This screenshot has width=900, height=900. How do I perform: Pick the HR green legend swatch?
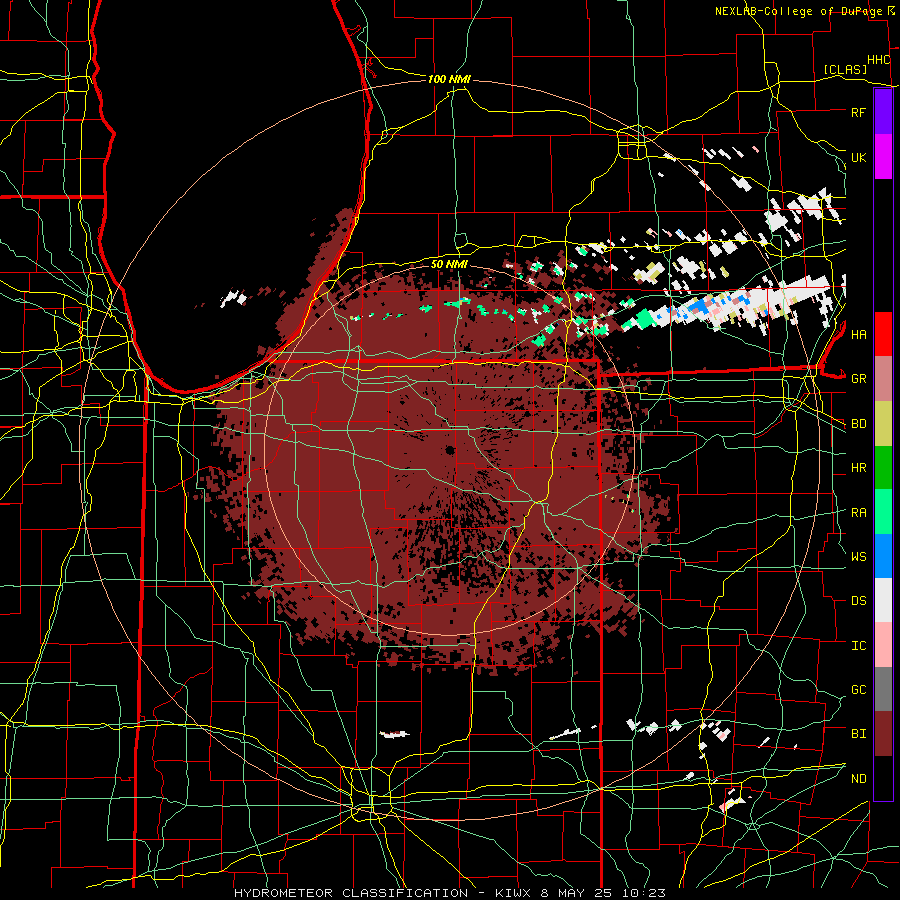pos(883,467)
